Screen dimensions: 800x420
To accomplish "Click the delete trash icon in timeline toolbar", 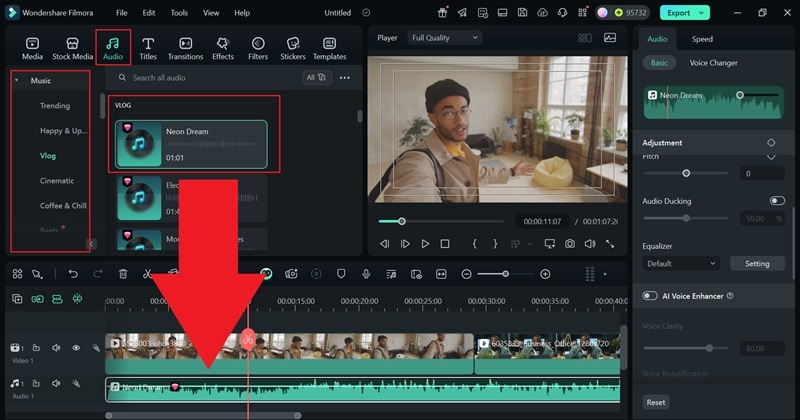I will [x=123, y=274].
